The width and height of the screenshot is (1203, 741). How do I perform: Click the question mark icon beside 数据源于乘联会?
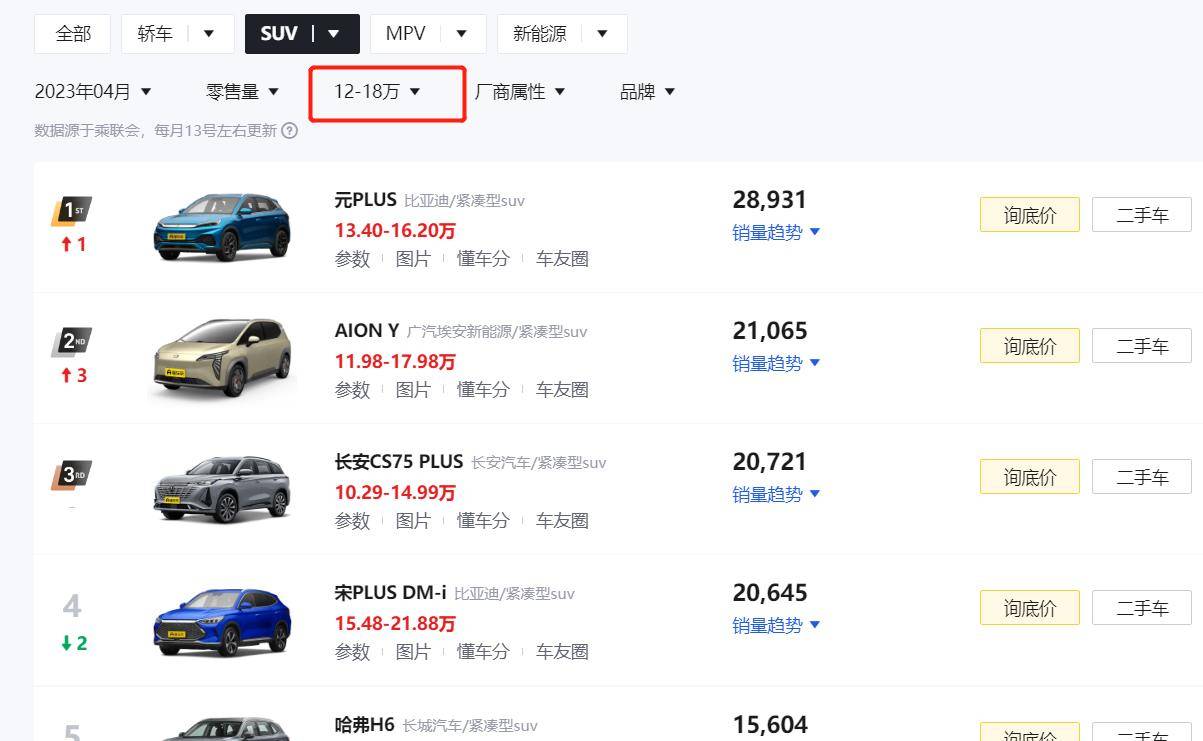(x=289, y=130)
